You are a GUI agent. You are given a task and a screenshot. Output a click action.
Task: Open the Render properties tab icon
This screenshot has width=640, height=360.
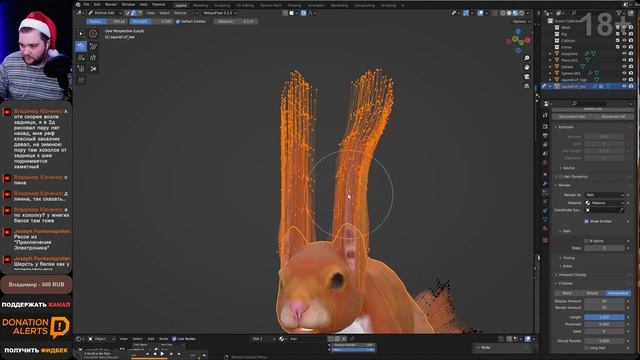coord(545,127)
